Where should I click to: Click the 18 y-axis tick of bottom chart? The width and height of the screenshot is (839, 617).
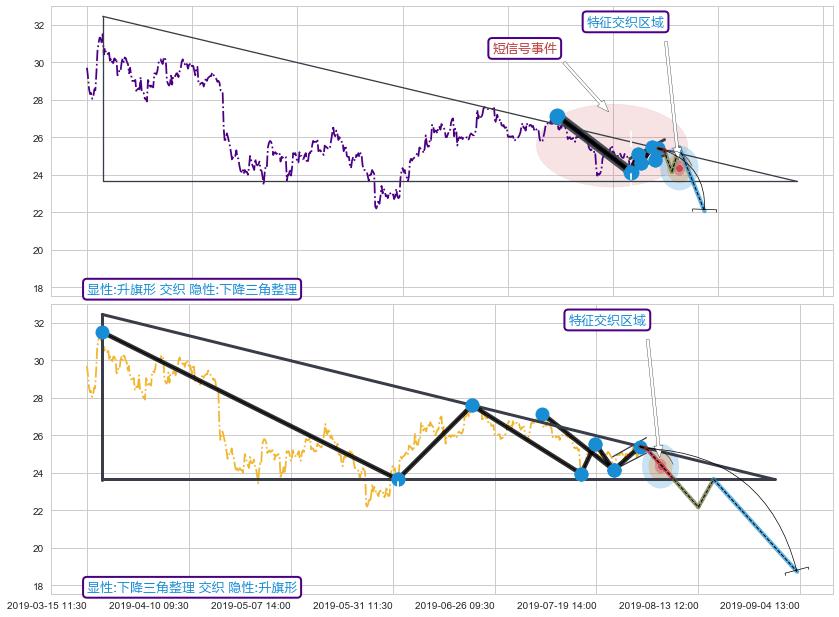click(41, 586)
